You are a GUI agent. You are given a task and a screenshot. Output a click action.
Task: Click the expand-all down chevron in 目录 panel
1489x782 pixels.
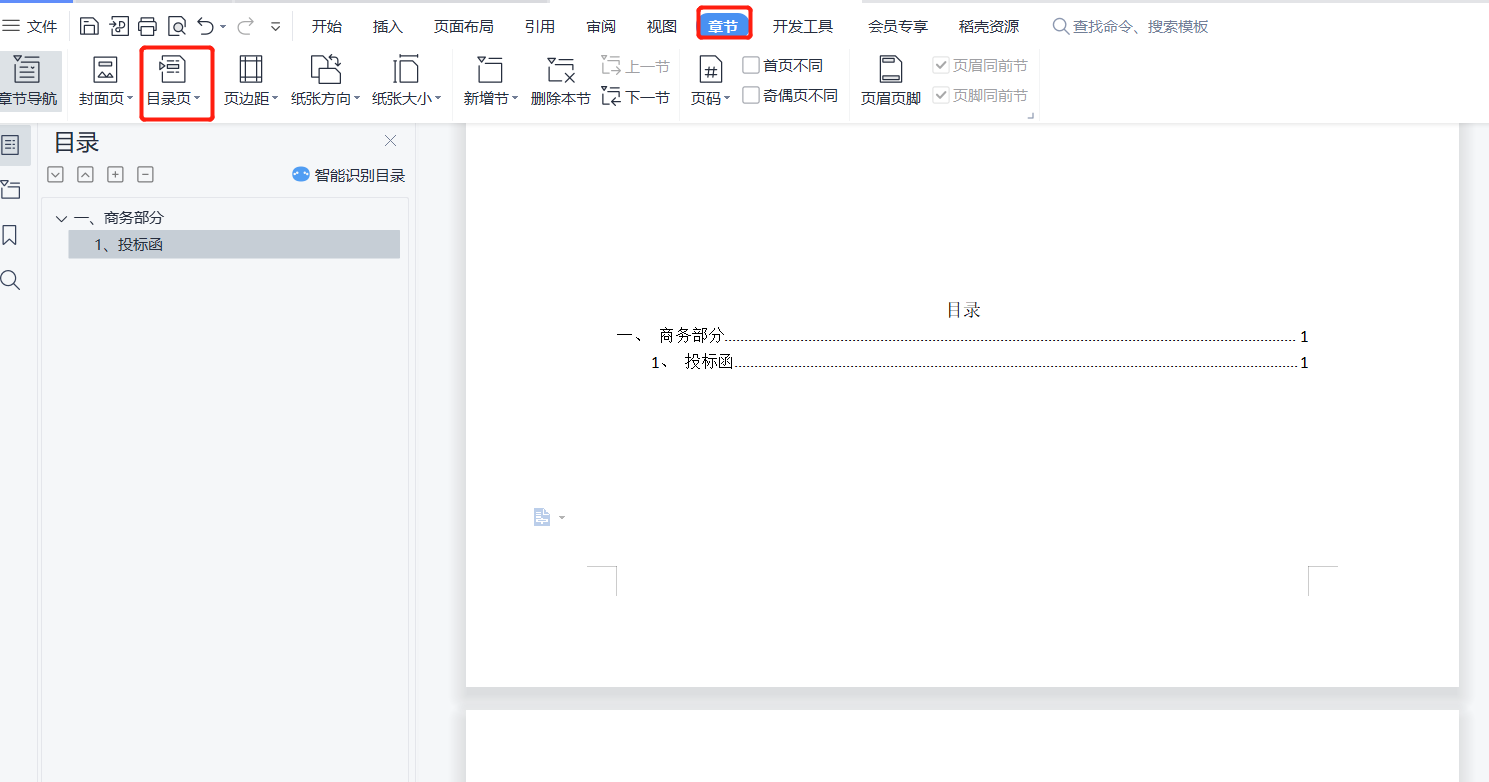coord(56,175)
